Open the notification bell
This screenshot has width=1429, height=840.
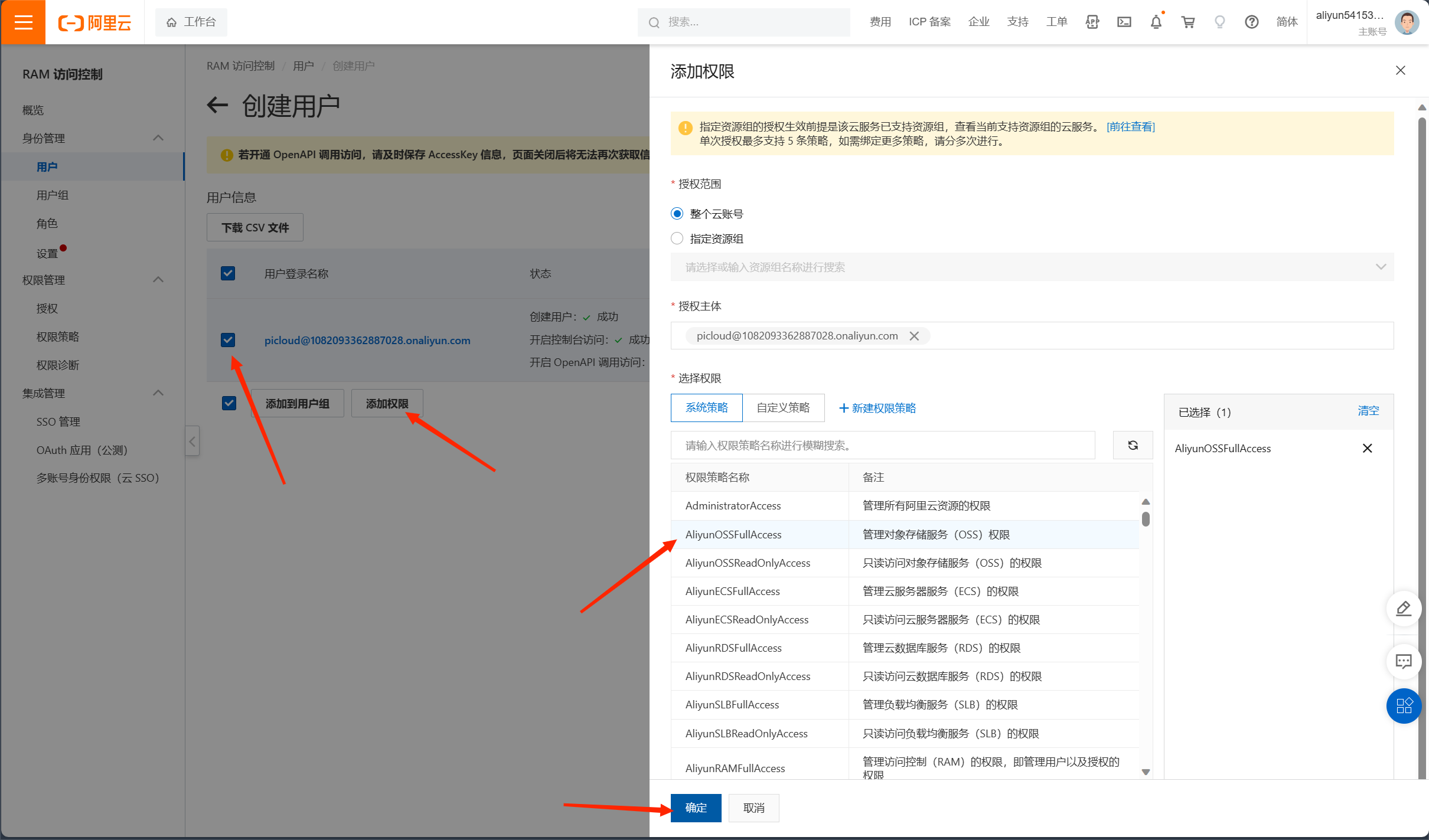1156,22
